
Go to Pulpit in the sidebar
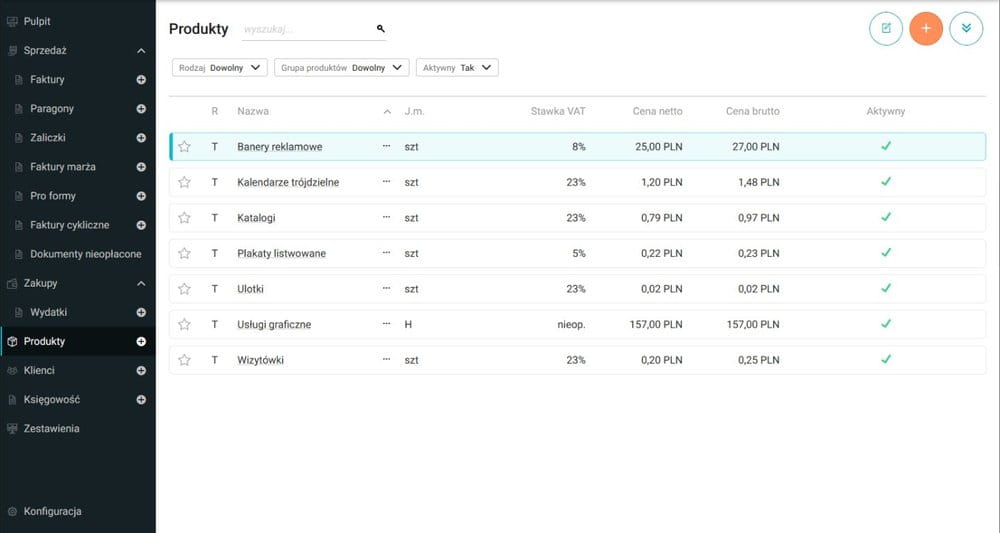point(37,21)
